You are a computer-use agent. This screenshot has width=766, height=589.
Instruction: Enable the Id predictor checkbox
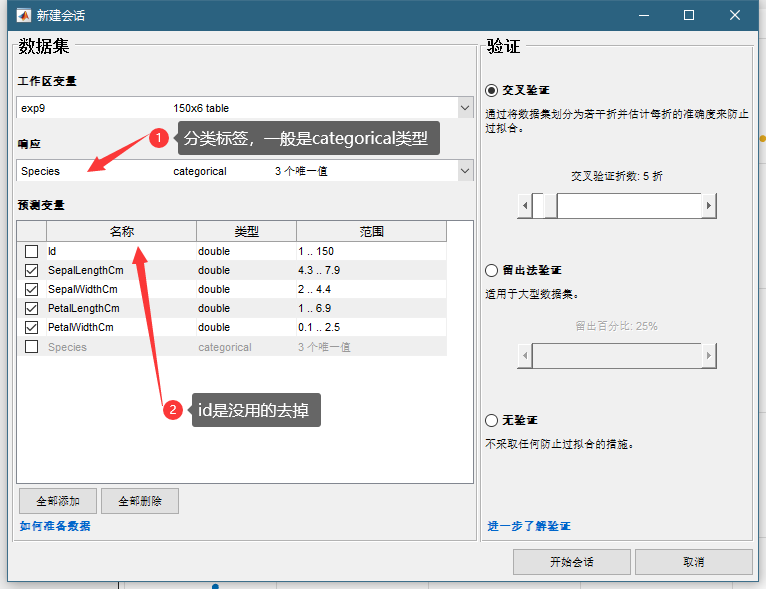point(32,252)
